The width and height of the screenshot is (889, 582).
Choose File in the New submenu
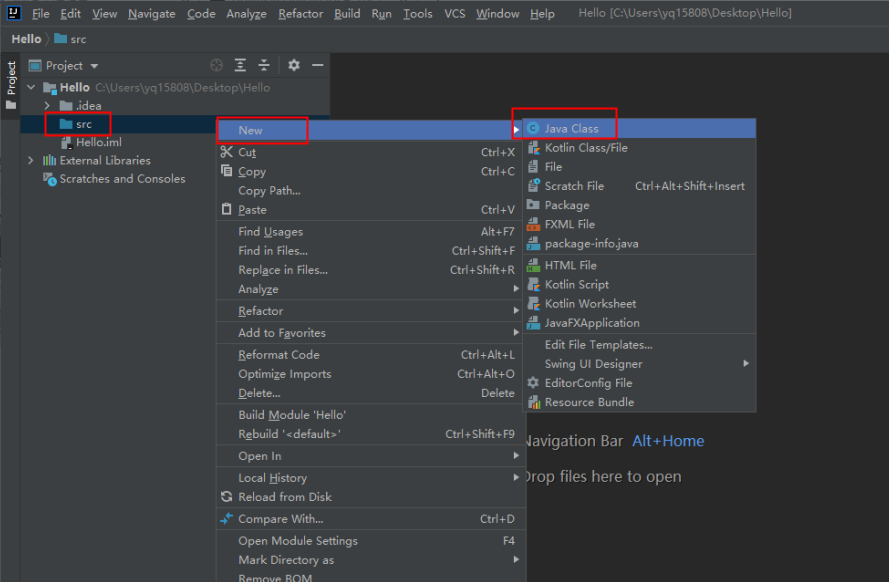pos(640,167)
